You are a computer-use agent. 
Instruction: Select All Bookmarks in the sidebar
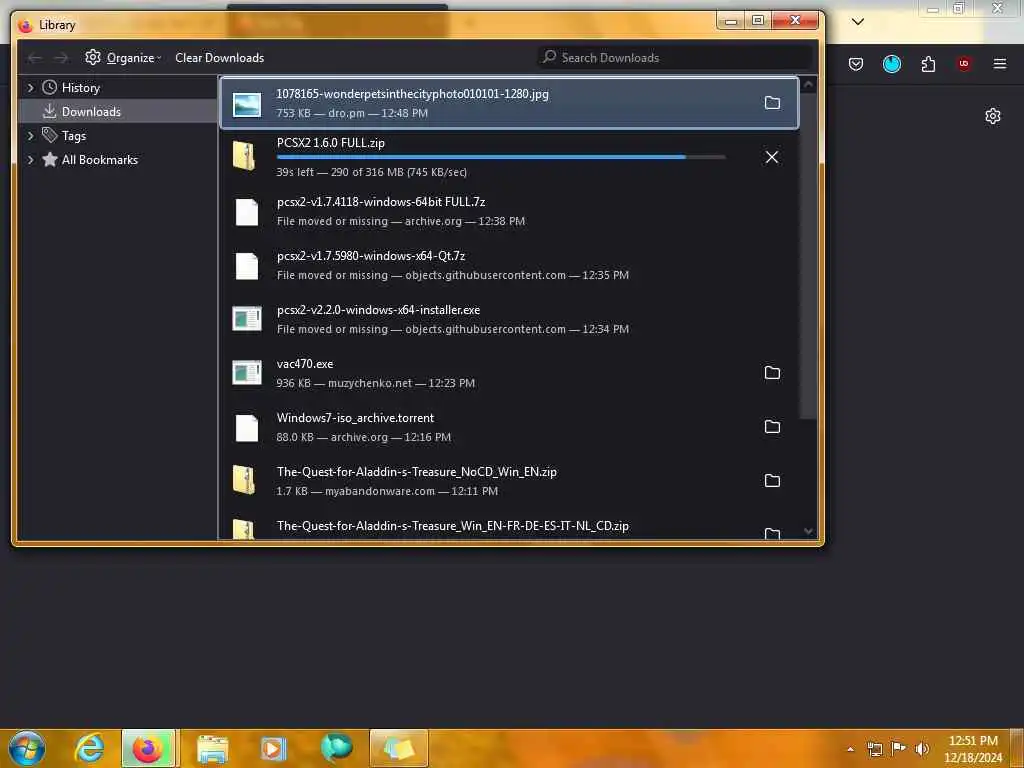tap(99, 160)
